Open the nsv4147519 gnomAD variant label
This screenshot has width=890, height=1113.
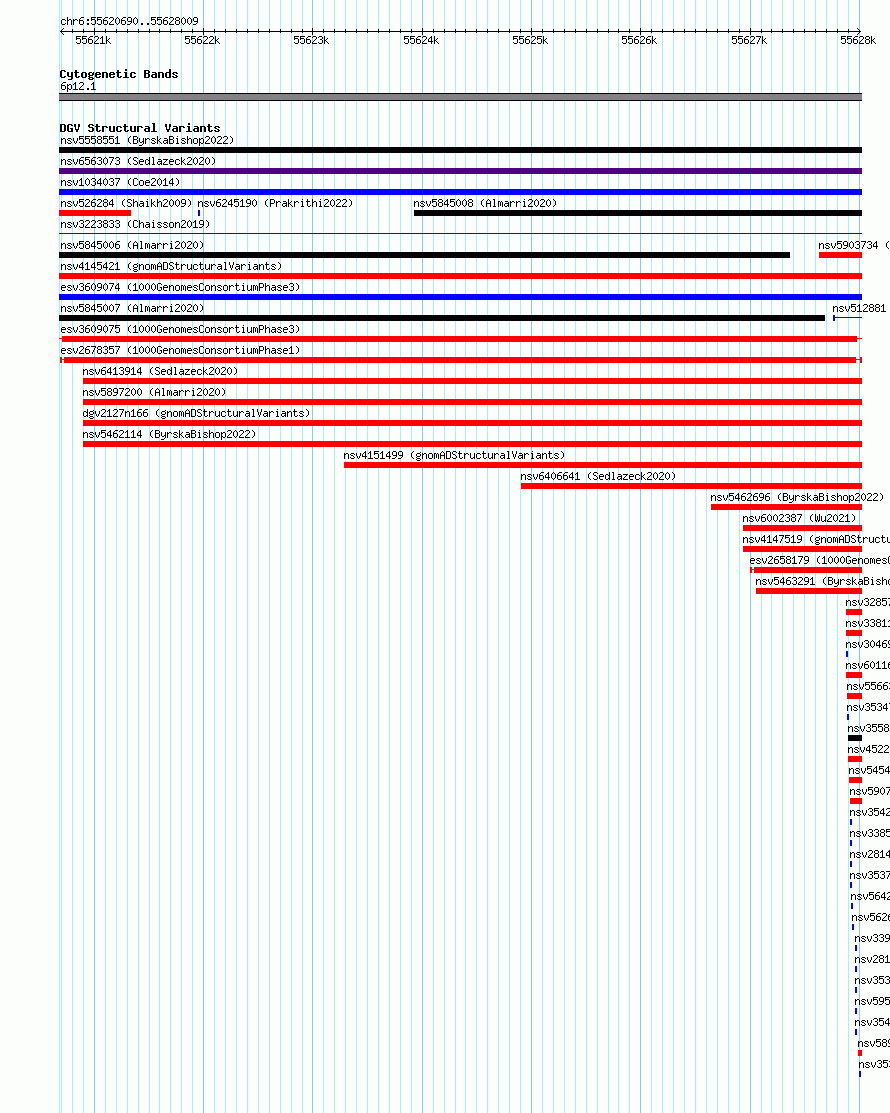tap(816, 539)
